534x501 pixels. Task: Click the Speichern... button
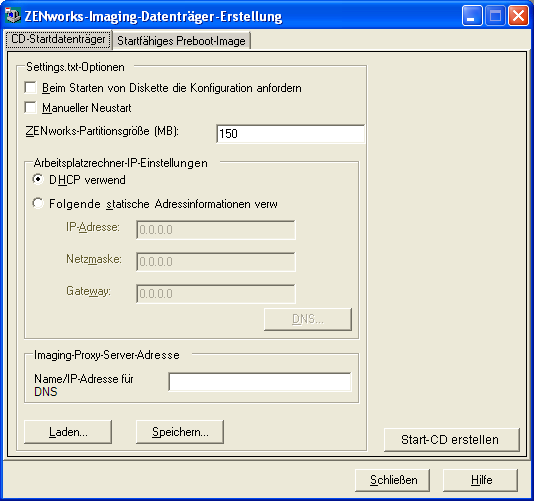pos(180,432)
